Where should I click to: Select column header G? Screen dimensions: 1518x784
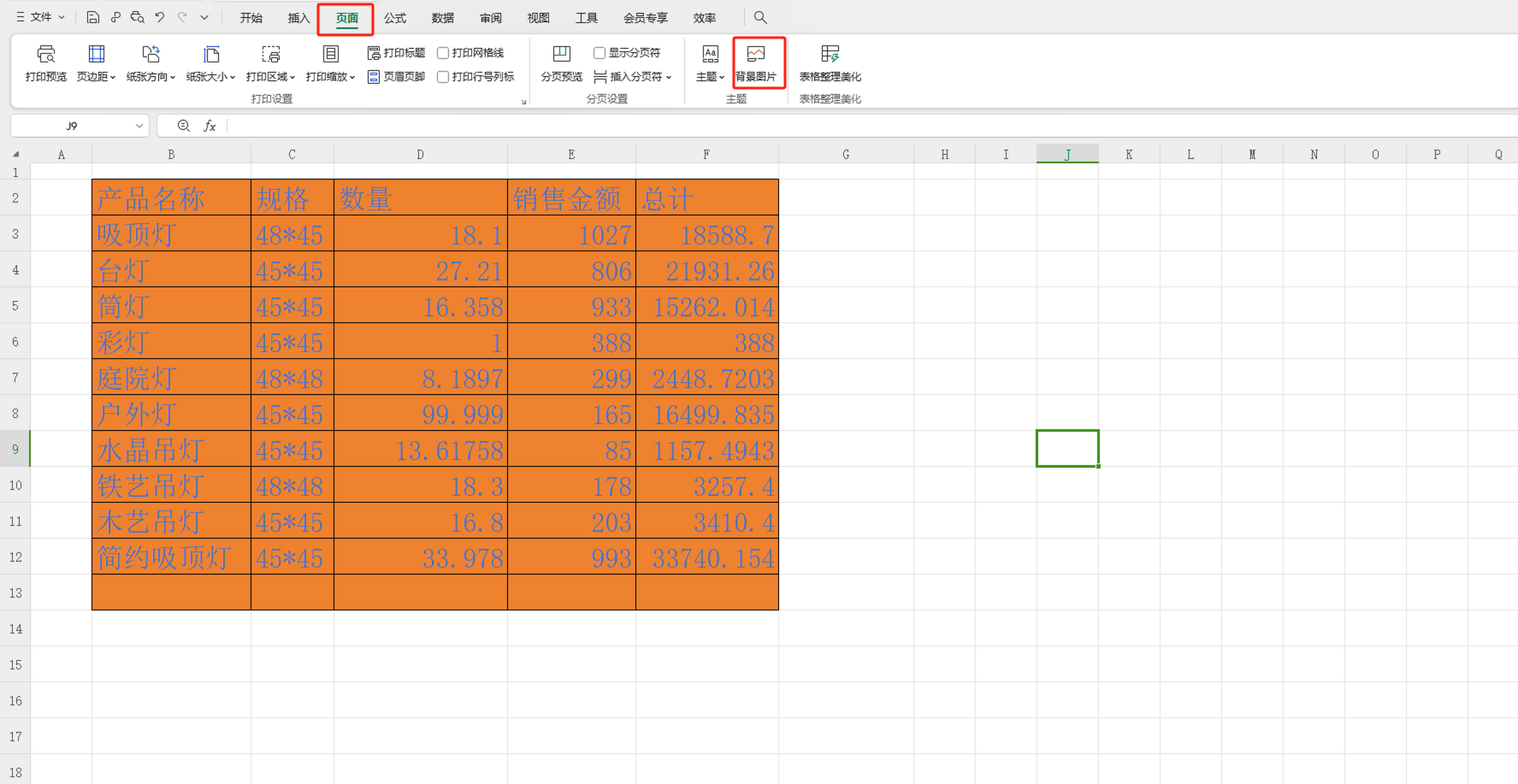point(845,154)
